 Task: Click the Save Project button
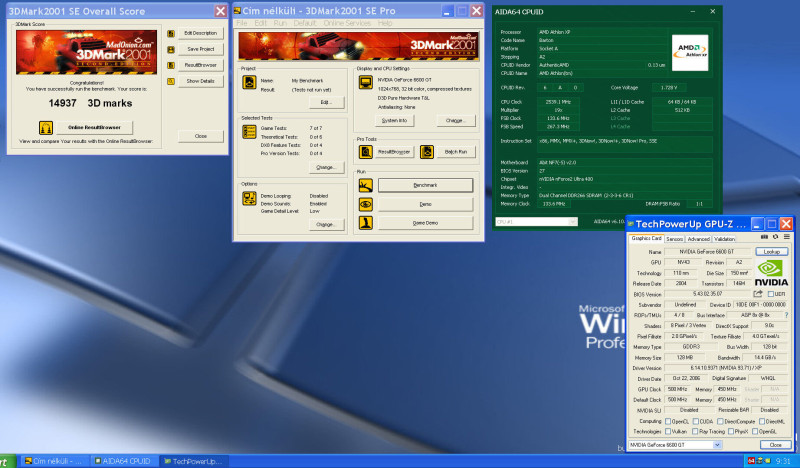pos(201,49)
